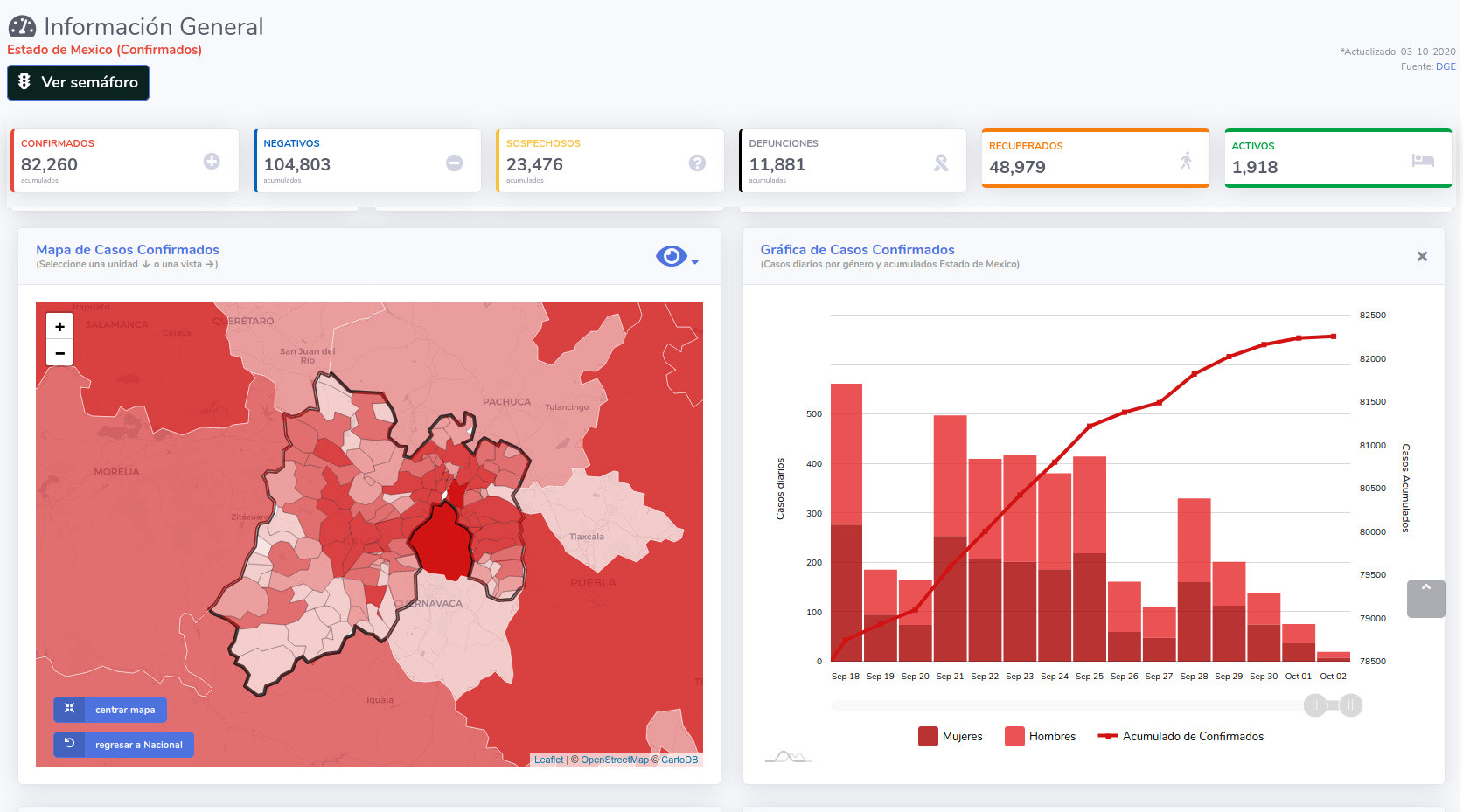The height and width of the screenshot is (812, 1463).
Task: Zoom out on the map with minus button
Action: [x=59, y=353]
